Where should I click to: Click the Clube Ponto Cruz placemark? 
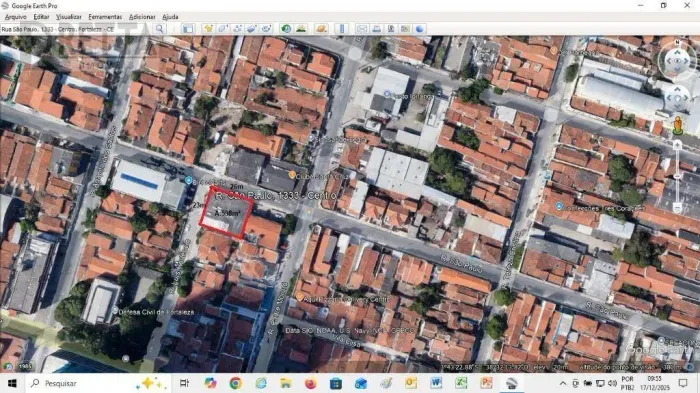[x=292, y=175]
